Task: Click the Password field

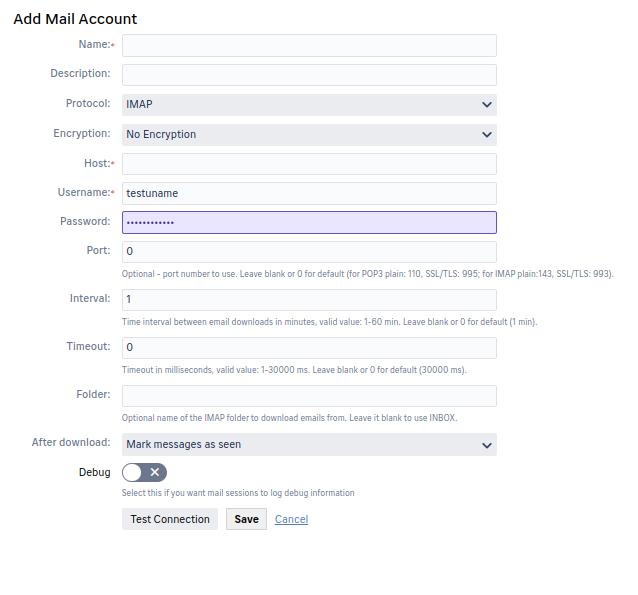Action: point(309,223)
